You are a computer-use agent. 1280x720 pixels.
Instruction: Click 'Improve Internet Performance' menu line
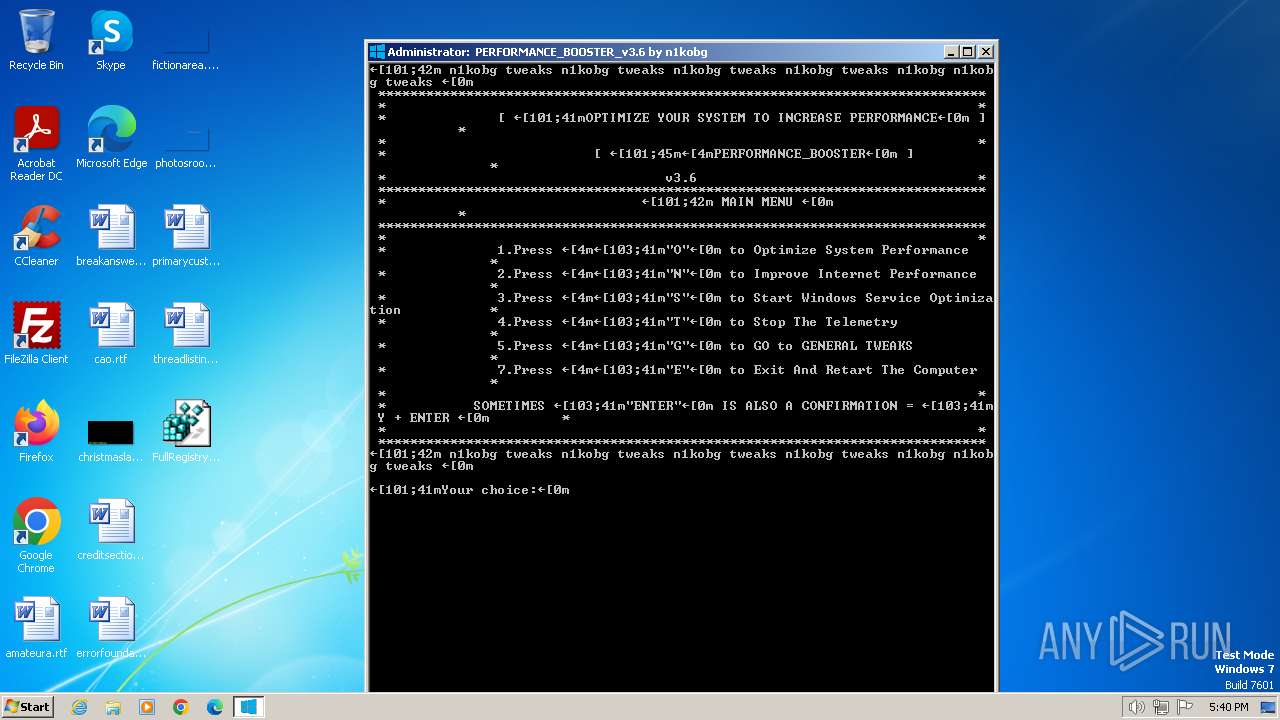coord(737,274)
